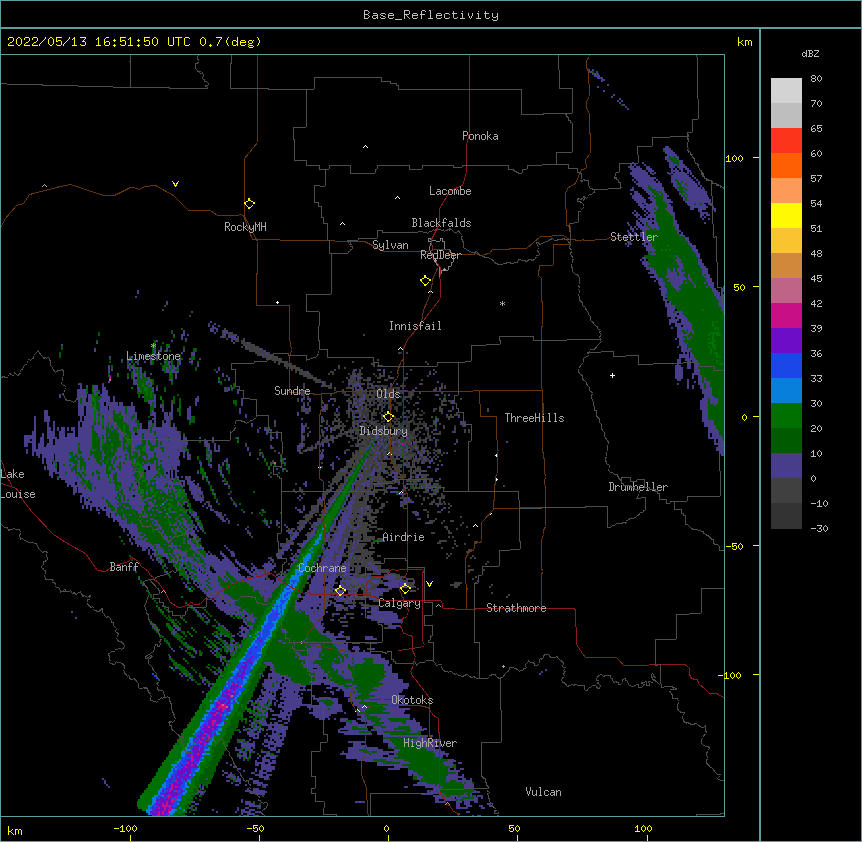Pick the 60 dBZ dark orange swatch
The width and height of the screenshot is (862, 842).
coord(786,165)
